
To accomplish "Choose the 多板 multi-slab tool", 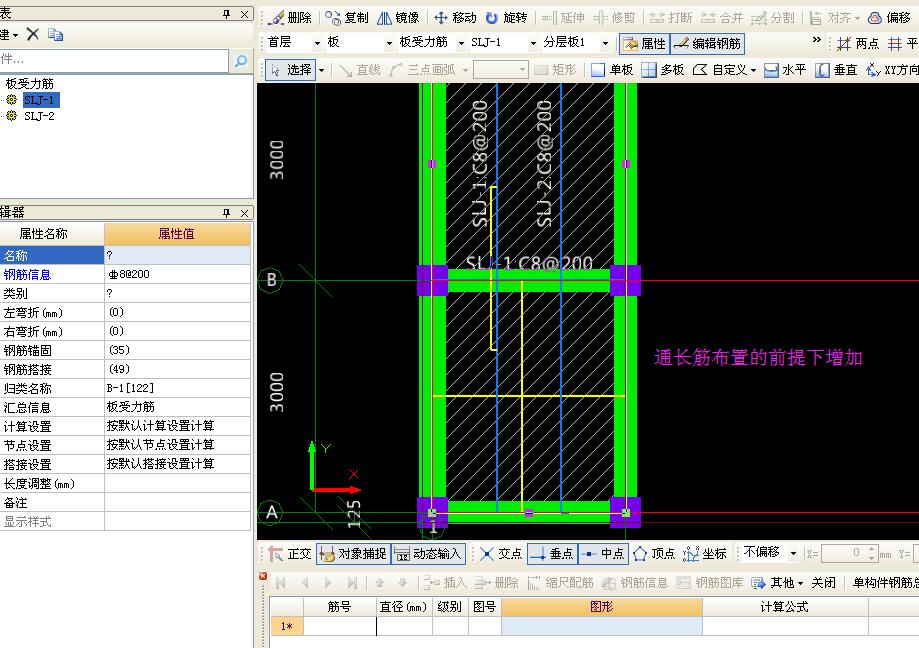I will pos(662,70).
